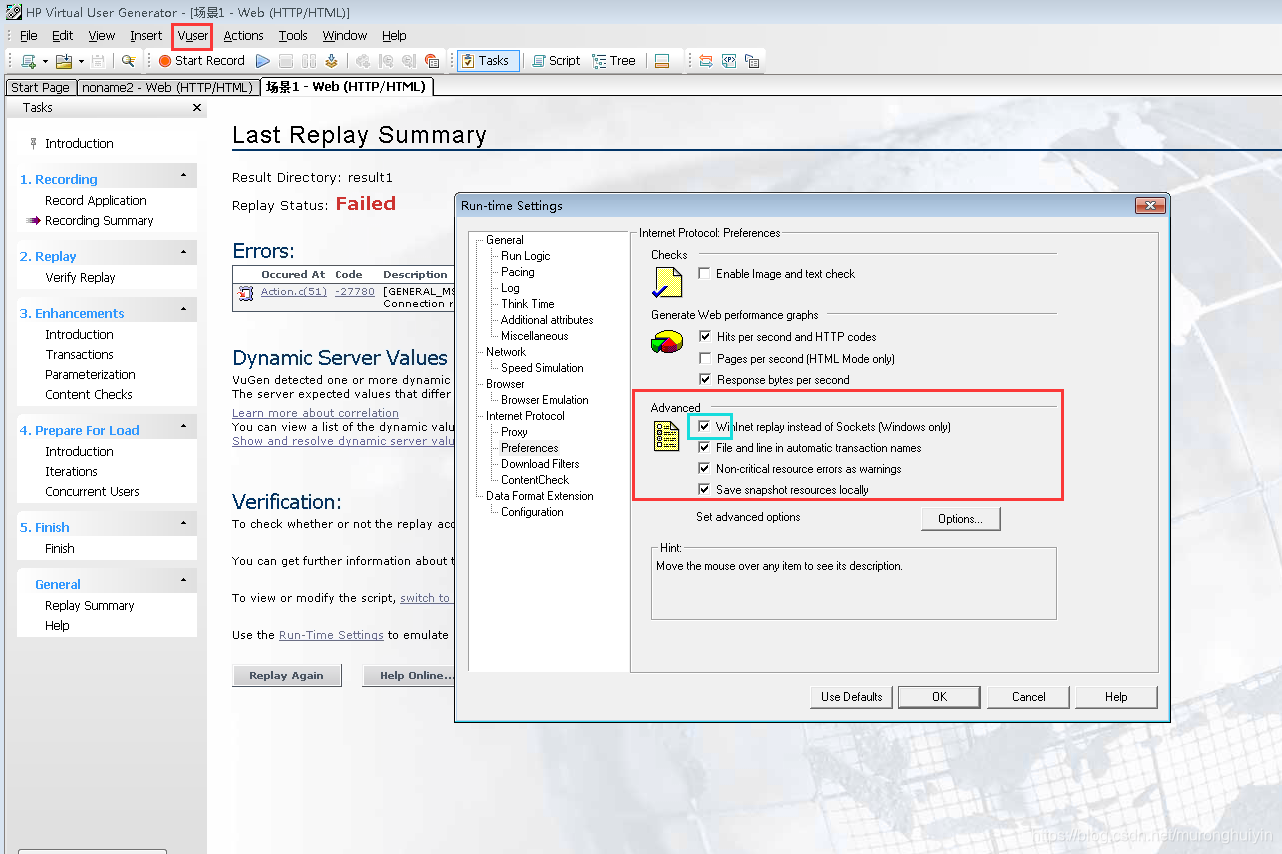Screen dimensions: 1282x854
Task: Click the Find magnifier toolbar icon
Action: pyautogui.click(x=128, y=61)
